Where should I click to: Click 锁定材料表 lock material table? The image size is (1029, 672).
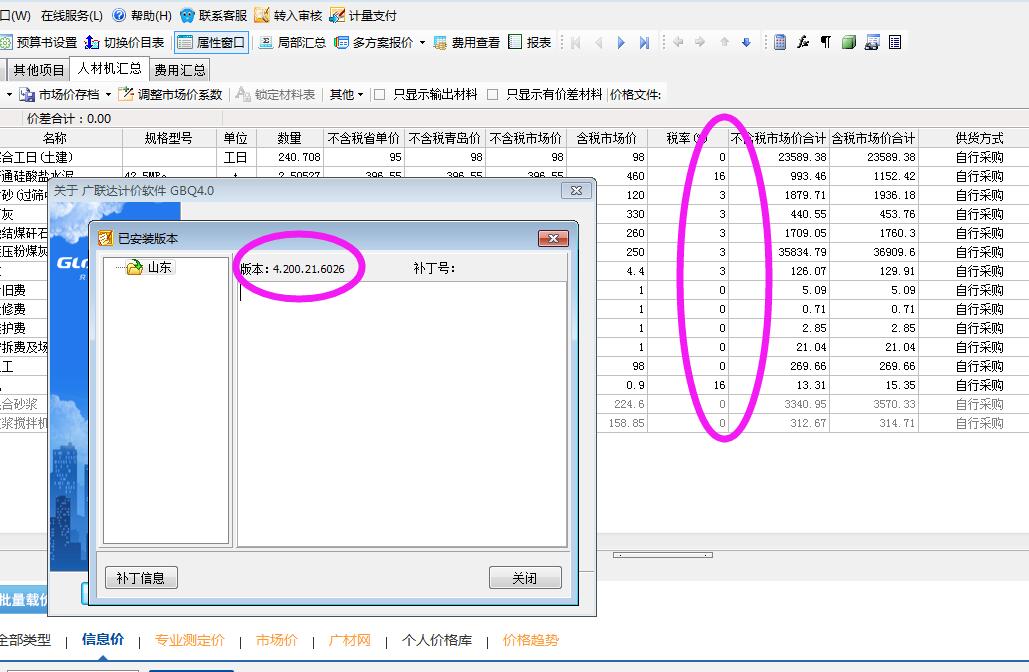[x=276, y=94]
